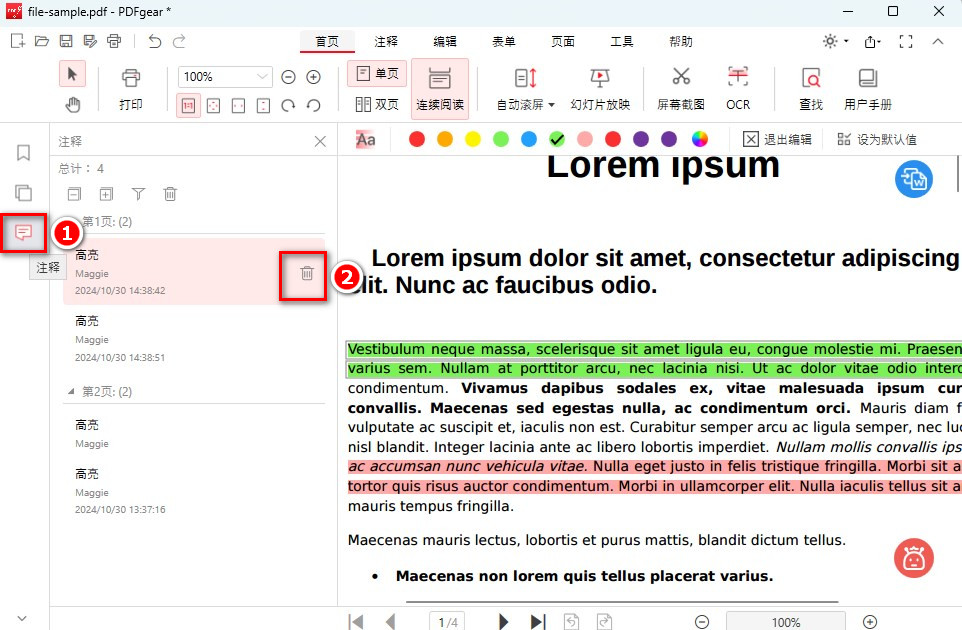
Task: Toggle single page (单页) view mode
Action: tap(377, 73)
